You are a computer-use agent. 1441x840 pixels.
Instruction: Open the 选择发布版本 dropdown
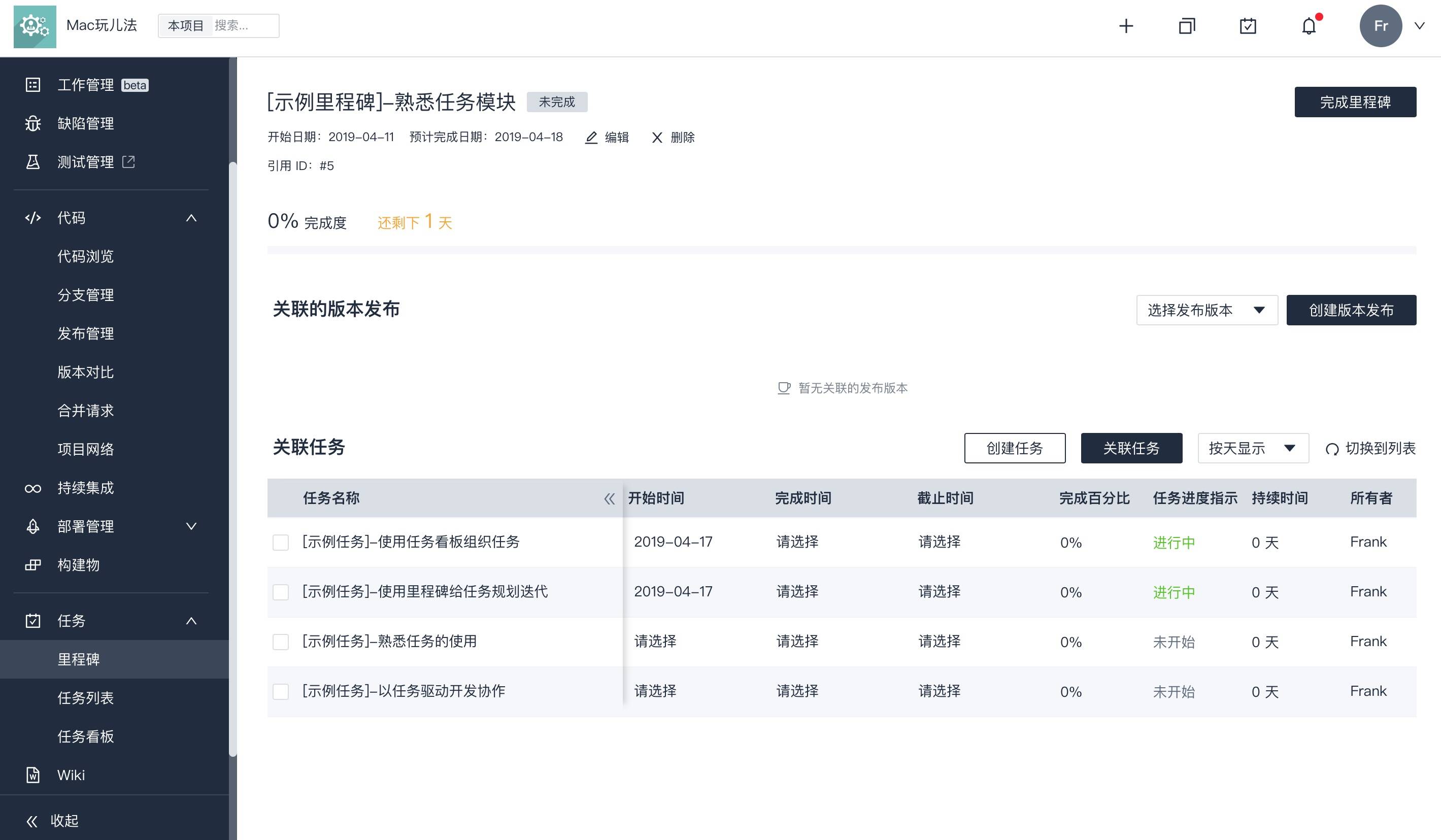click(x=1206, y=310)
